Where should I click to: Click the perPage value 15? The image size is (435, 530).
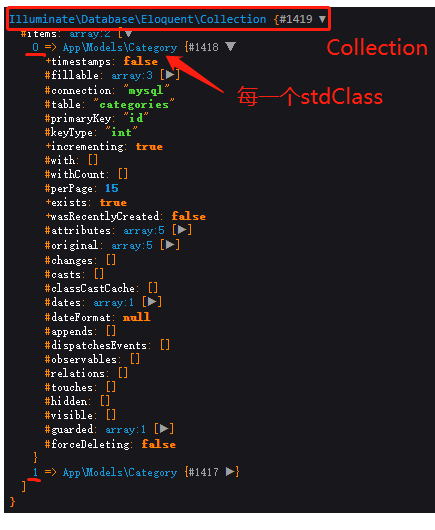(x=112, y=188)
